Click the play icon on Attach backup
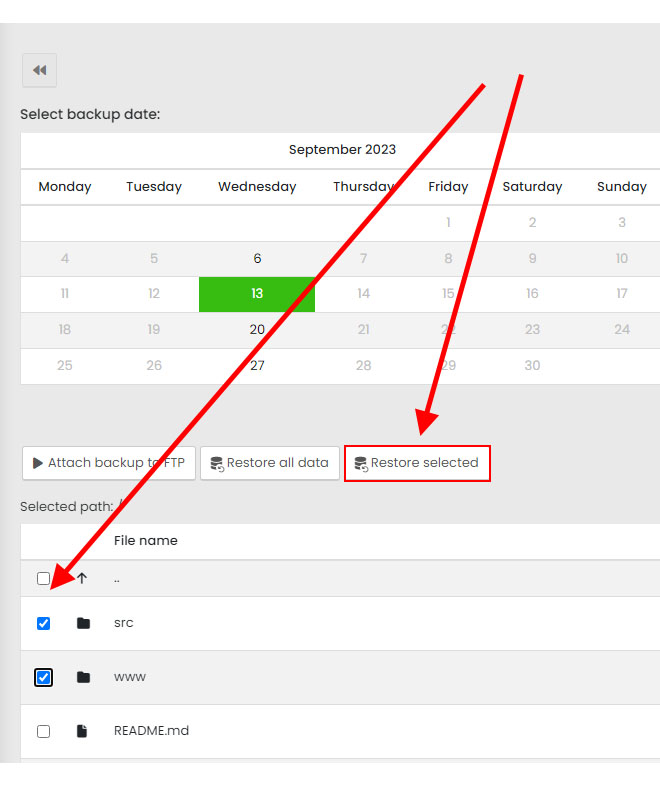Image resolution: width=660 pixels, height=785 pixels. (38, 463)
